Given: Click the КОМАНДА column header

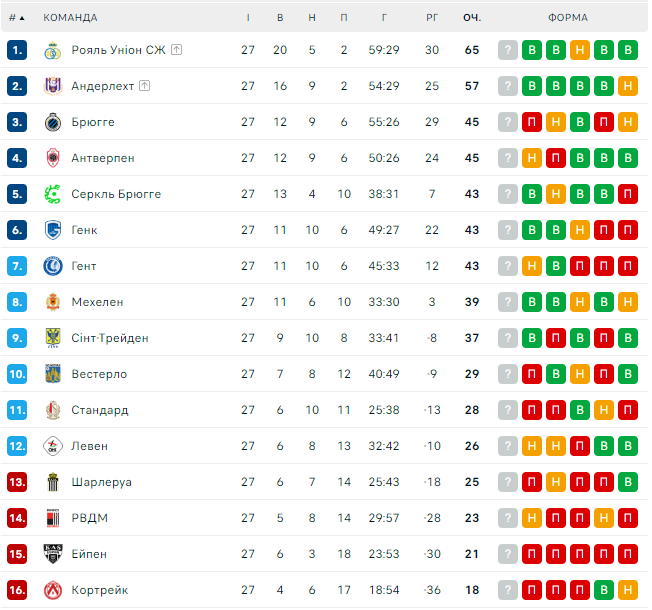Looking at the screenshot, I should coord(70,18).
